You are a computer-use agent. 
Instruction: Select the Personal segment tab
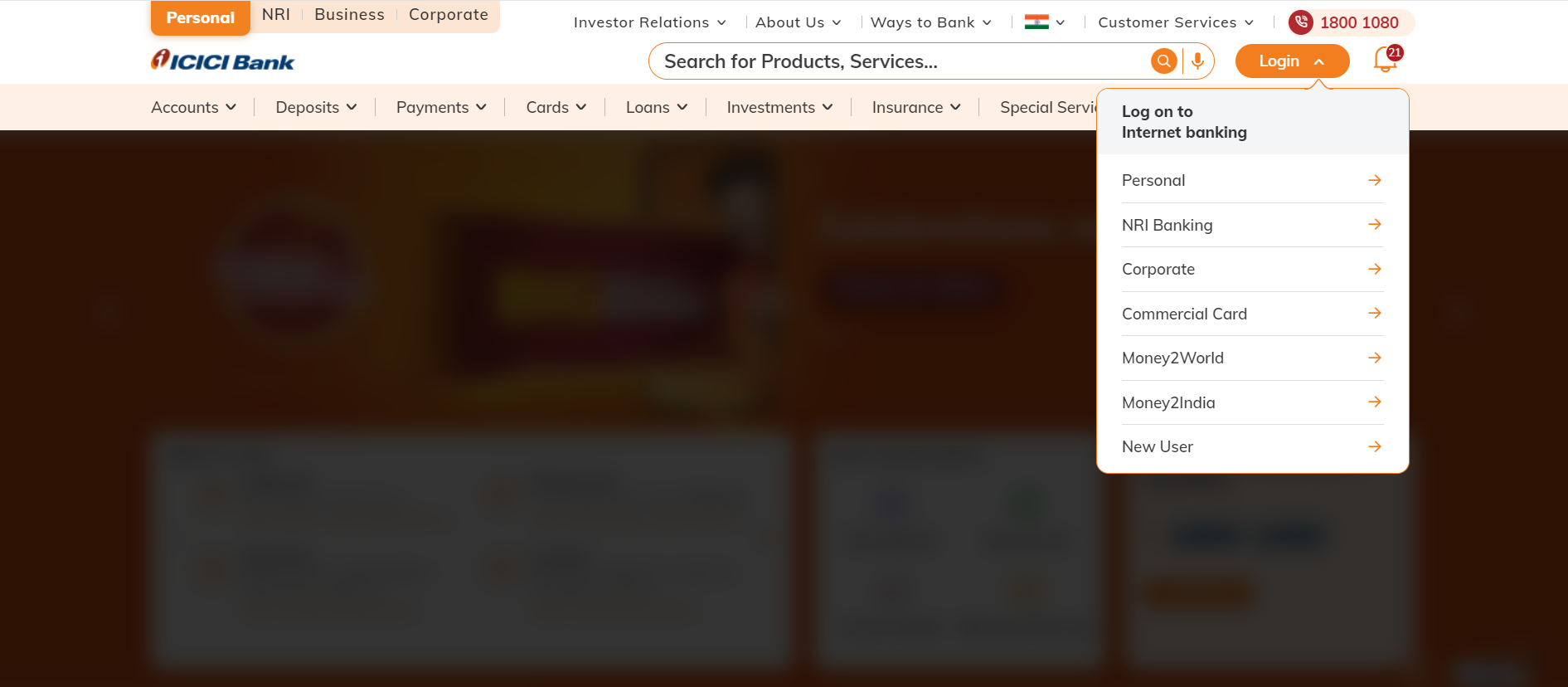click(201, 17)
